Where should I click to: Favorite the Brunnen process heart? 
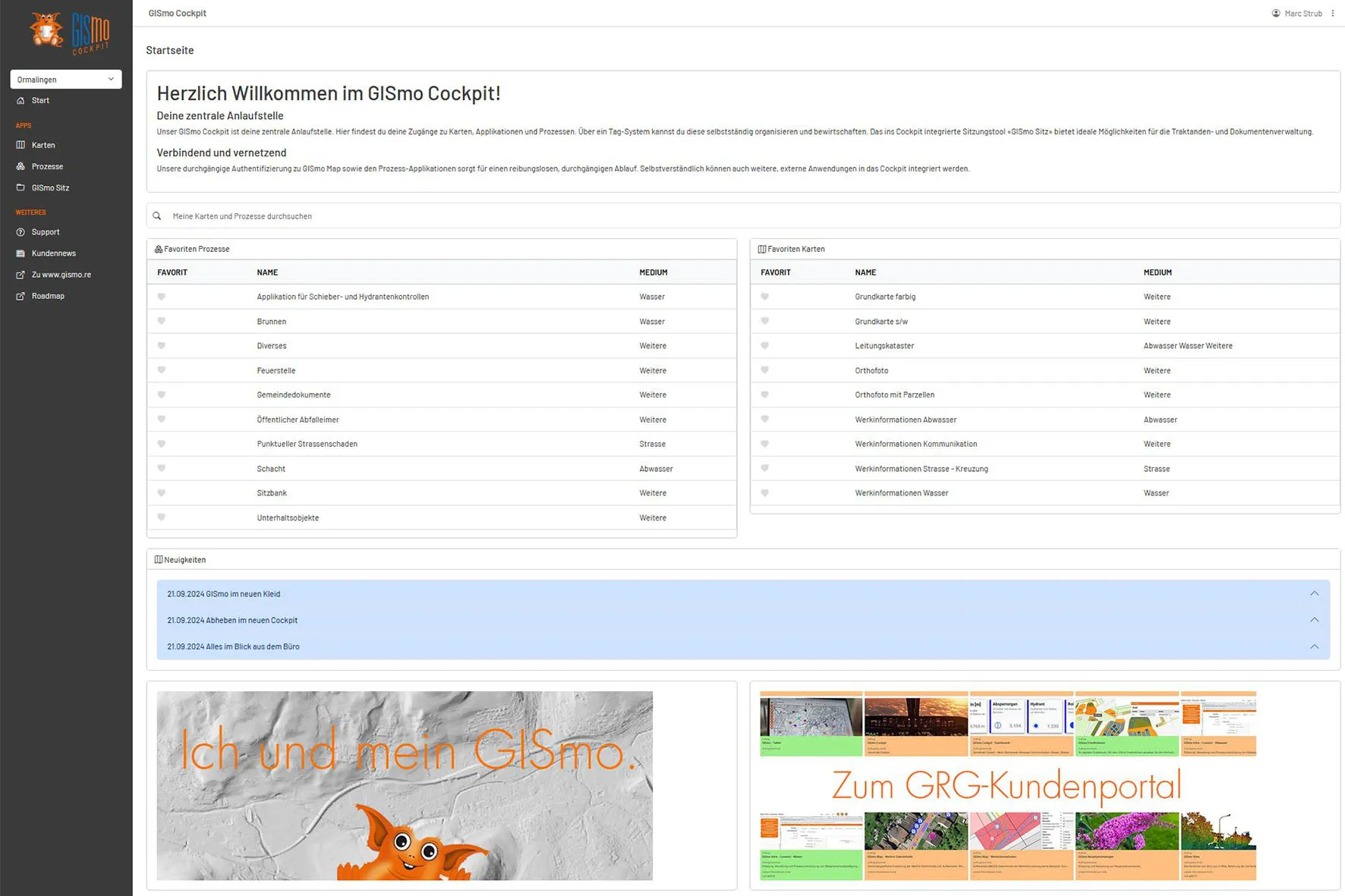tap(162, 321)
